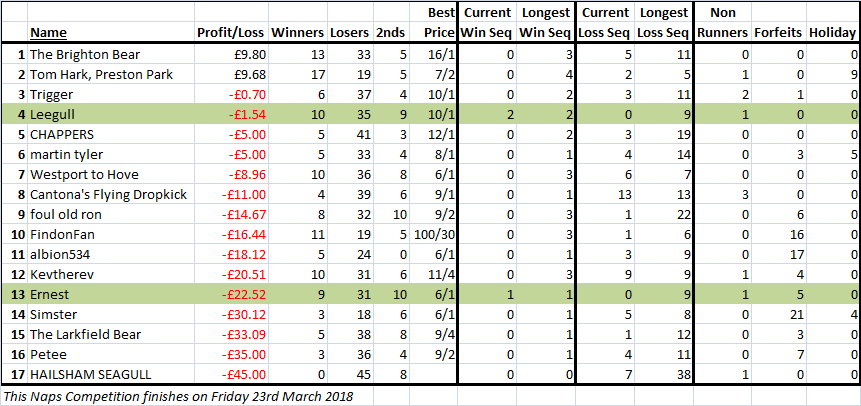Select FindonFan's 100/30 best price cell
The height and width of the screenshot is (406, 861).
pos(435,235)
